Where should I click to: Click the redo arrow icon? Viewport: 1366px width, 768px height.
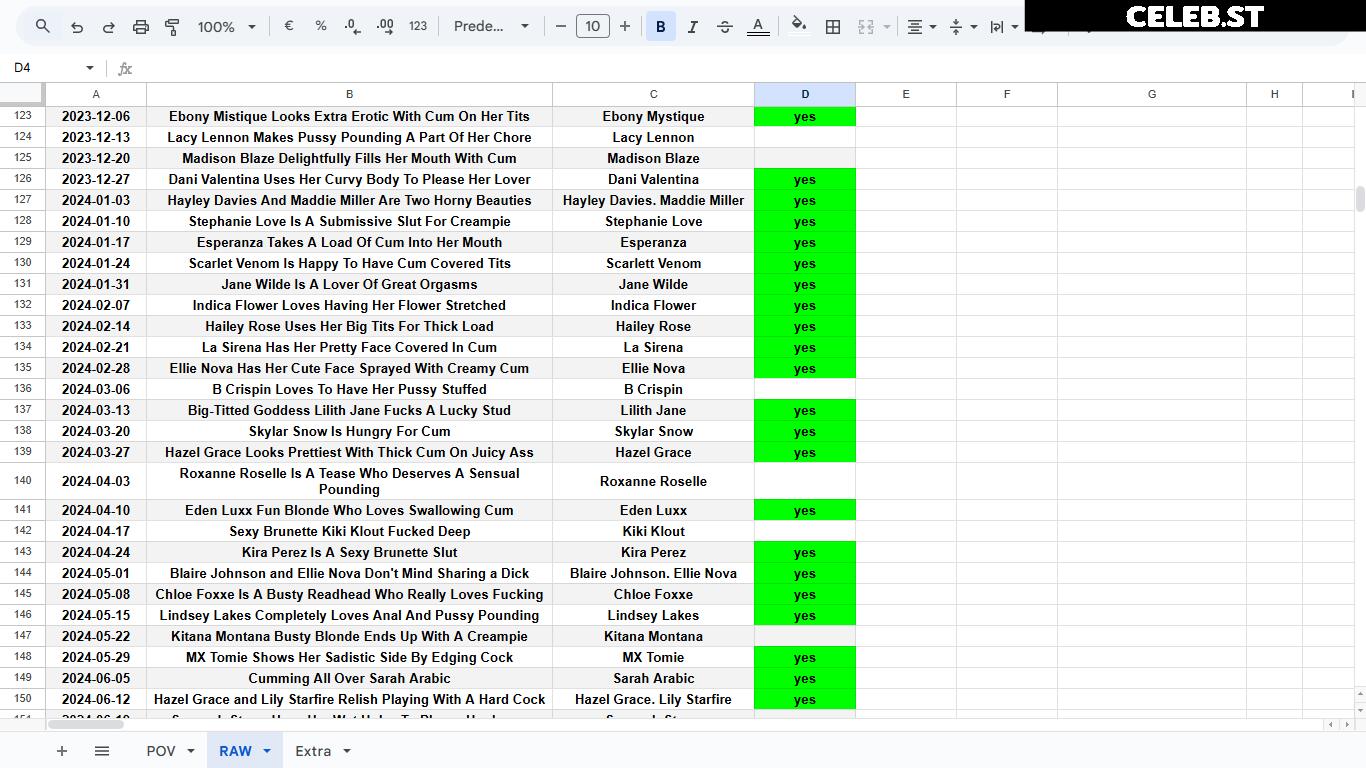[109, 27]
